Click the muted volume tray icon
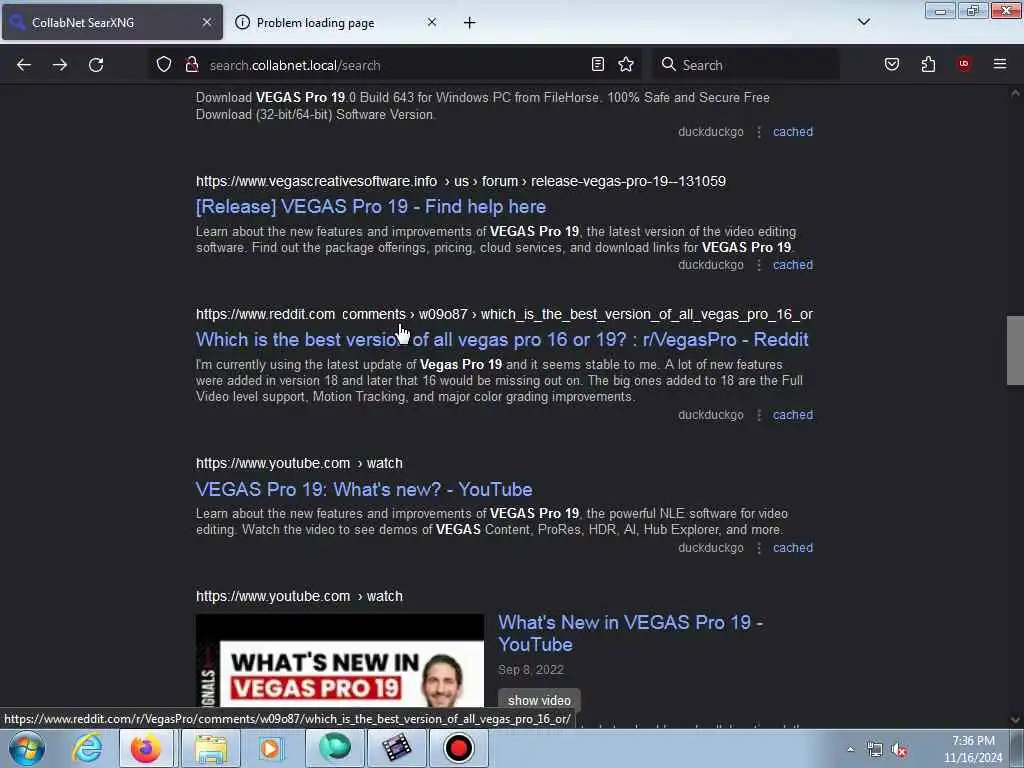This screenshot has height=768, width=1024. coord(900,750)
